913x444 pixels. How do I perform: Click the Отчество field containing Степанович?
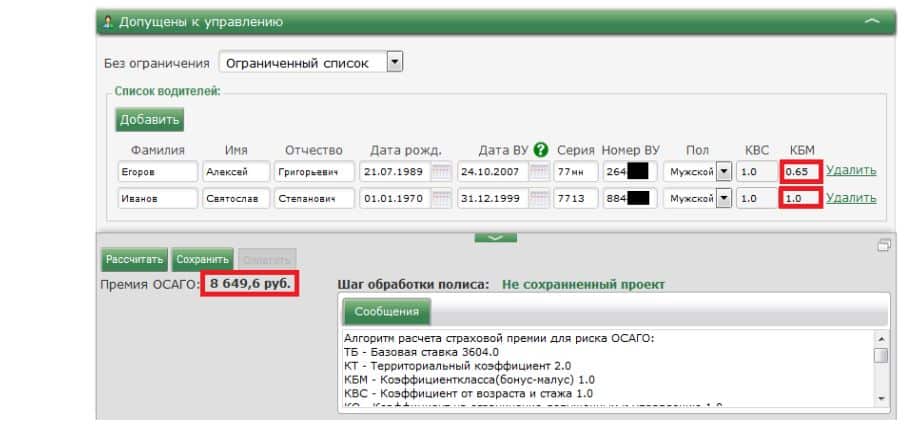pos(314,198)
